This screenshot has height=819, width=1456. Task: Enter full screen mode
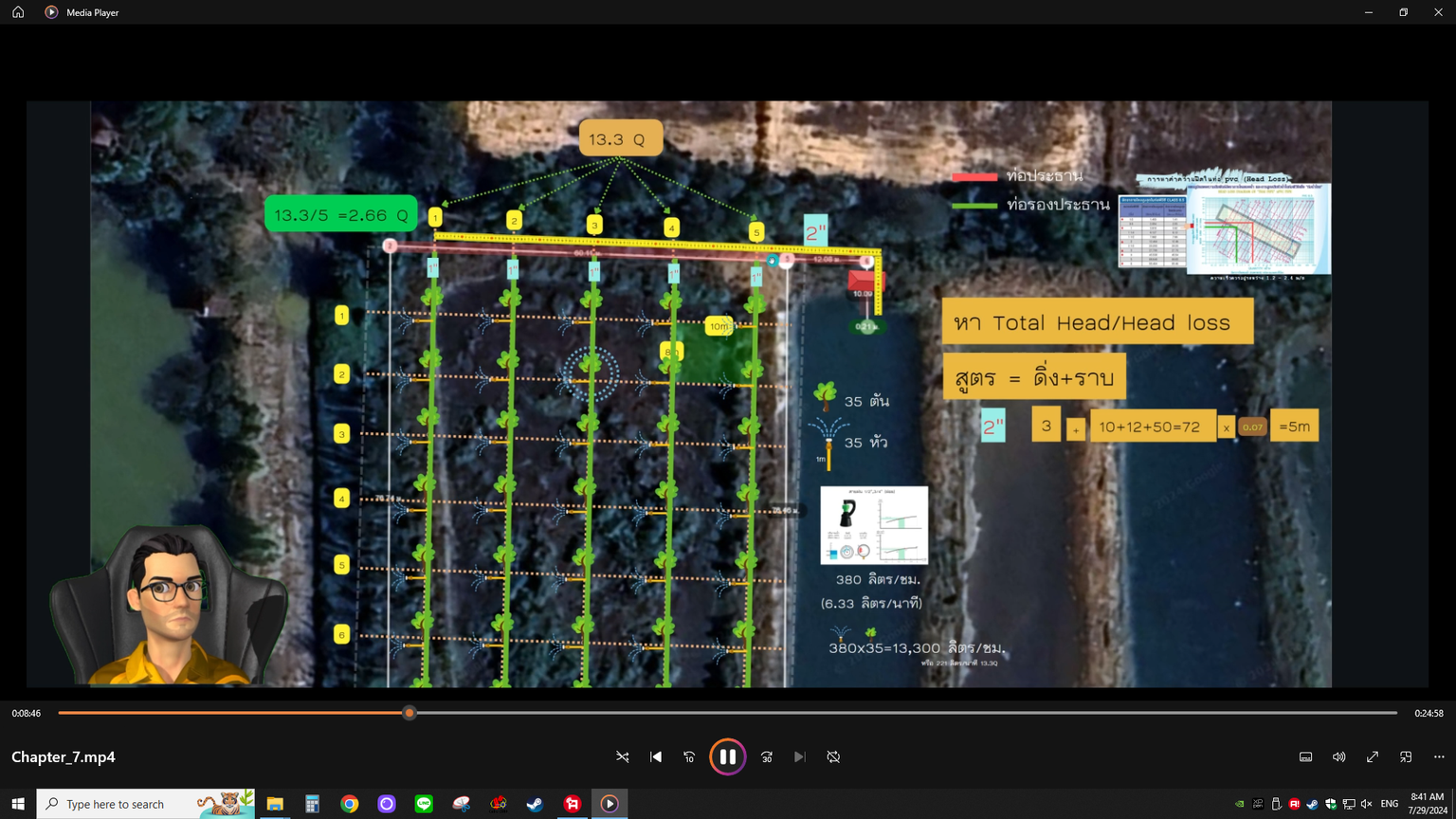tap(1372, 757)
